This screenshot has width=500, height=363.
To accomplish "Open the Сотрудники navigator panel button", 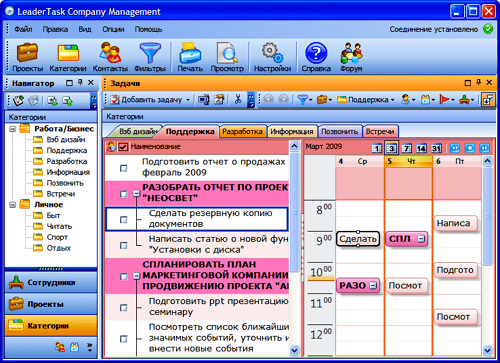I will (51, 283).
